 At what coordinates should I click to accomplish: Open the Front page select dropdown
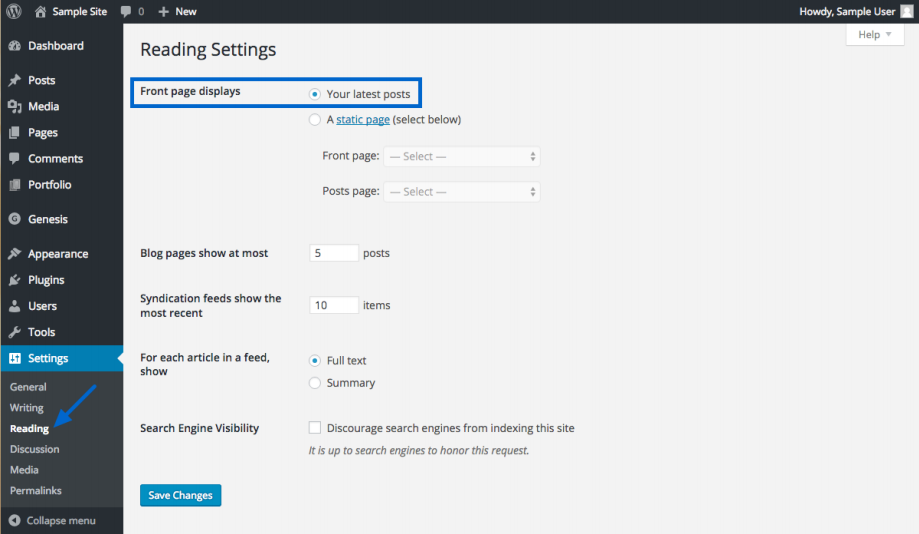pyautogui.click(x=461, y=157)
